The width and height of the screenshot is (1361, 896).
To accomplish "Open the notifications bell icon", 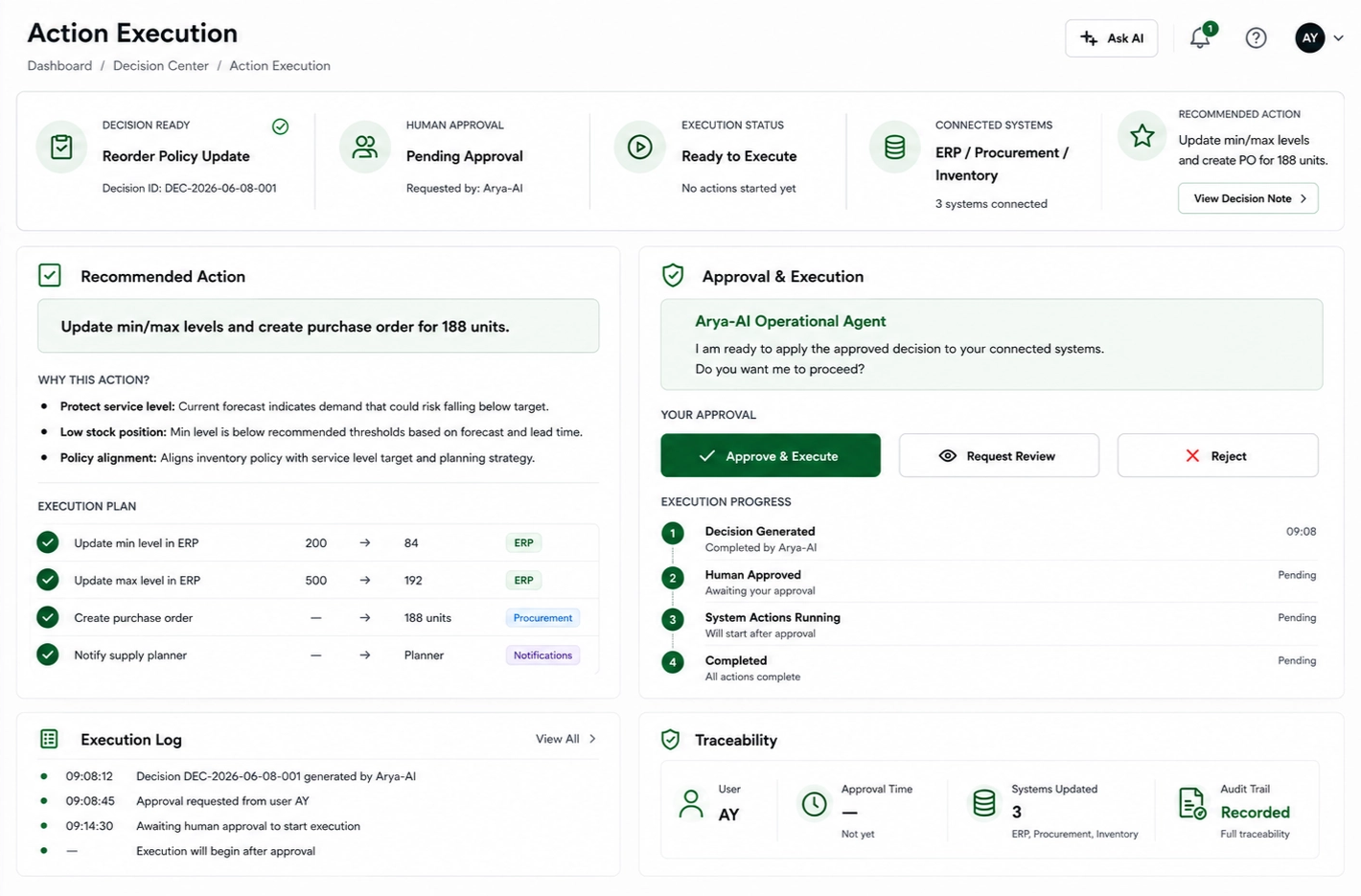I will tap(1200, 37).
